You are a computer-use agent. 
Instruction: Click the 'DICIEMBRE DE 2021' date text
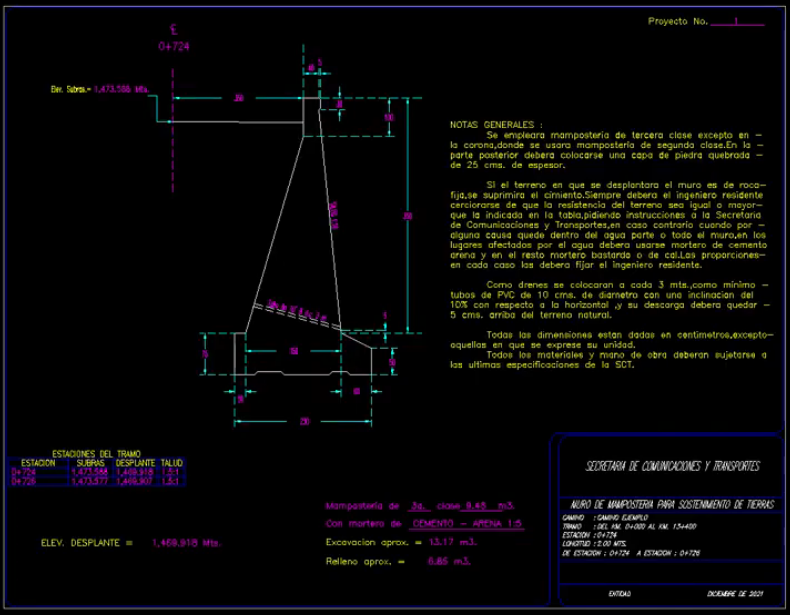point(735,594)
